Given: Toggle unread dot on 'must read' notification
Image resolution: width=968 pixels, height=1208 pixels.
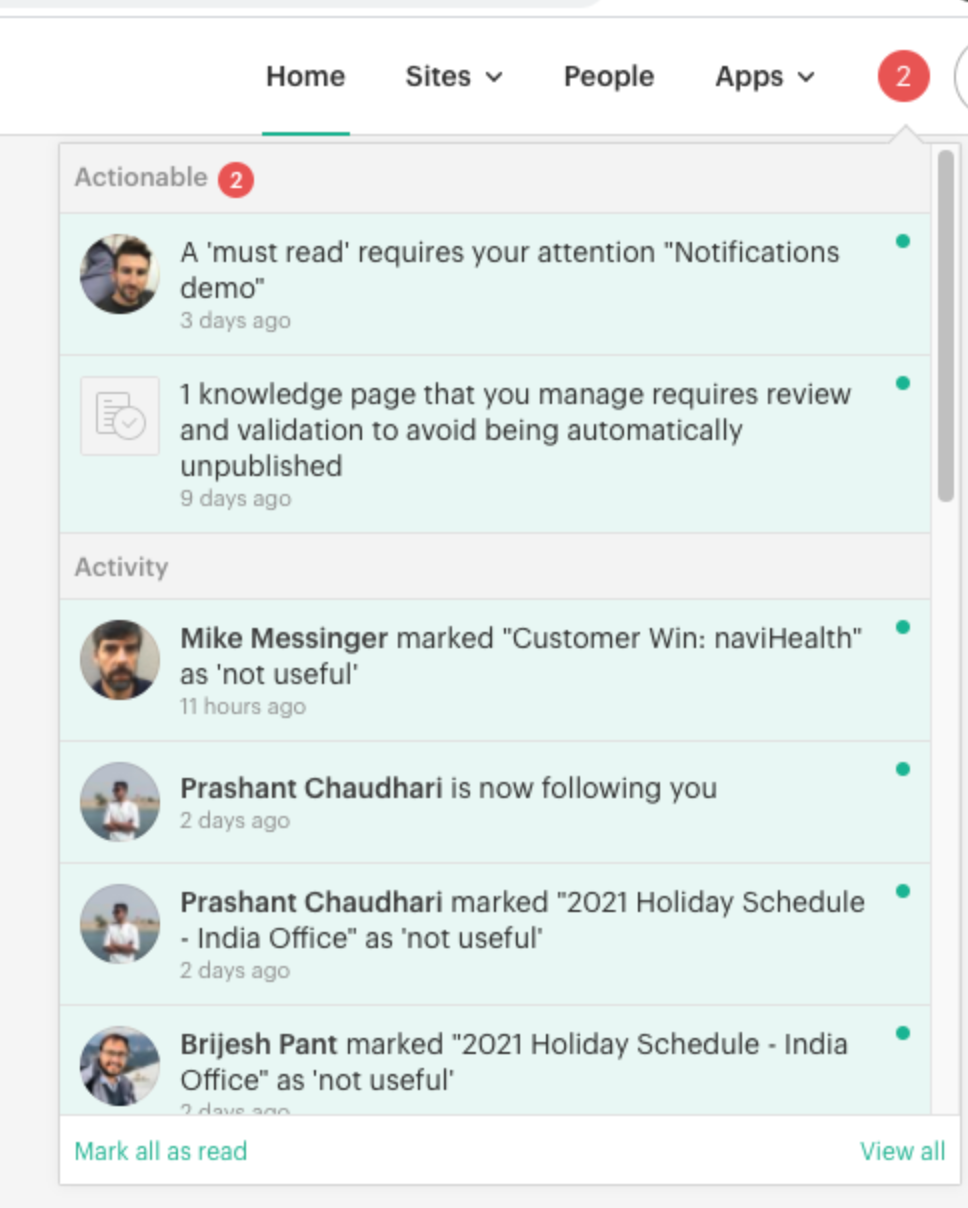Looking at the screenshot, I should pyautogui.click(x=903, y=241).
